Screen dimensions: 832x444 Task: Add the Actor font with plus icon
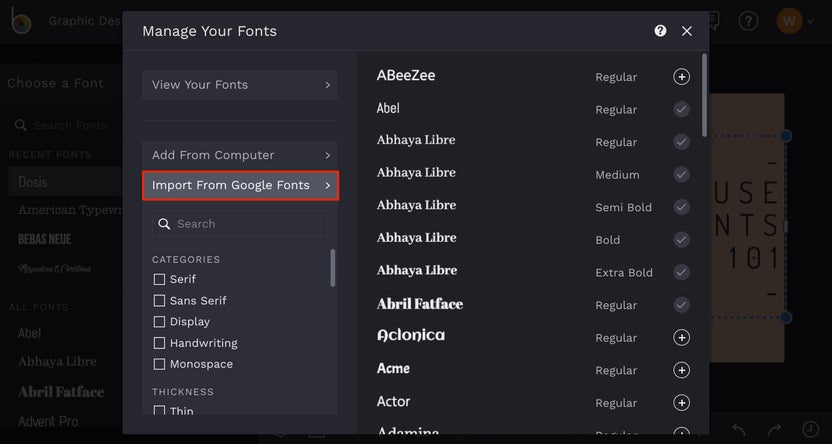pos(681,403)
